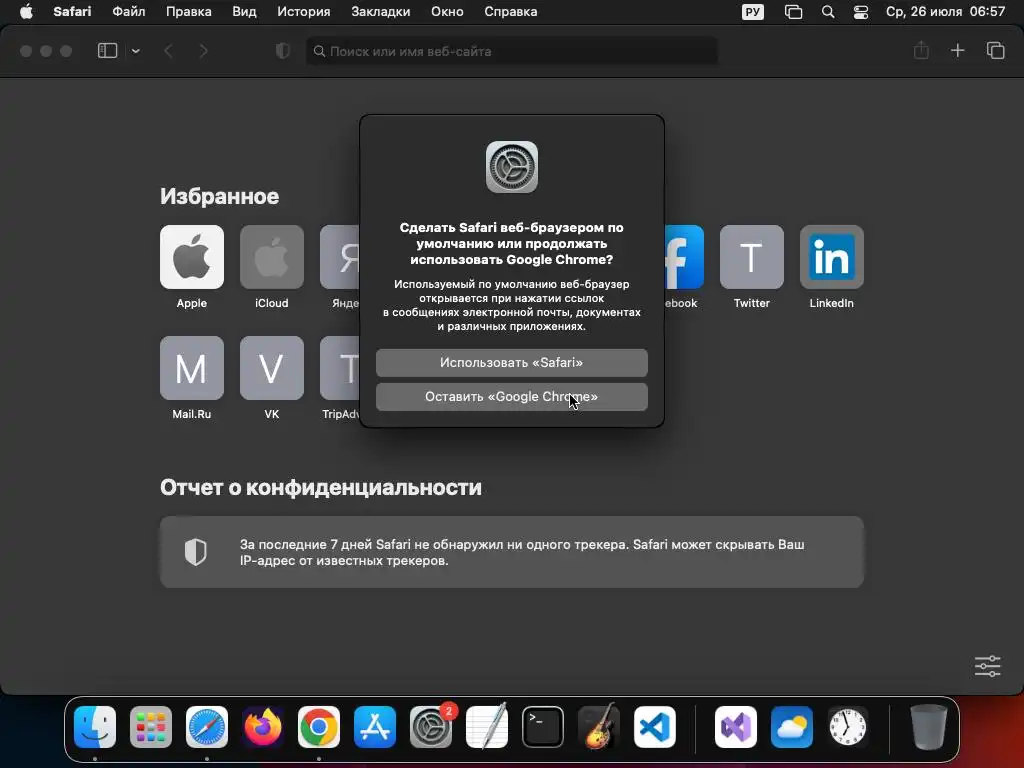Open the Facebook favorite tile
Viewport: 1024px width, 768px height.
pyautogui.click(x=684, y=257)
